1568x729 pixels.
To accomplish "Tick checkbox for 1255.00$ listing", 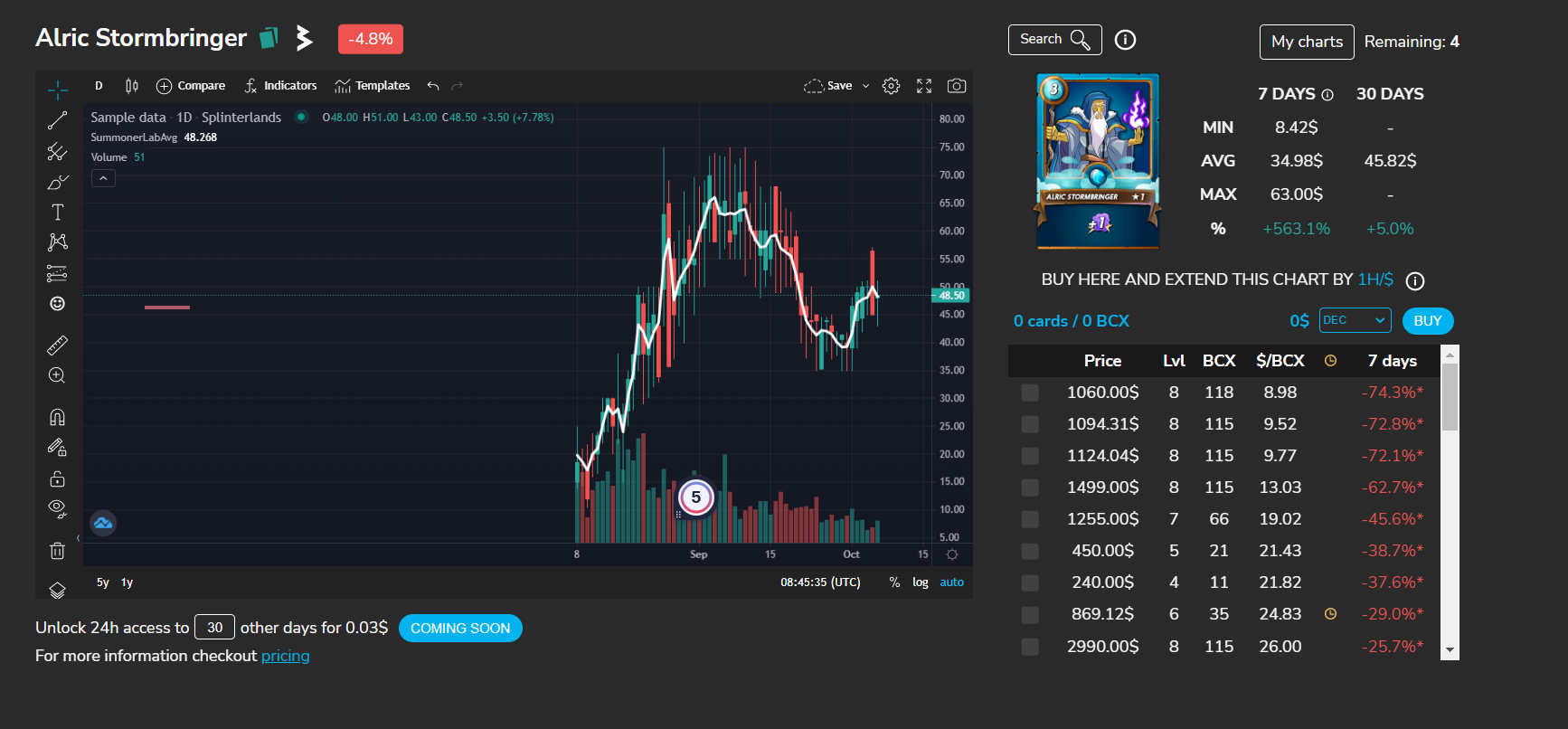I will 1029,519.
